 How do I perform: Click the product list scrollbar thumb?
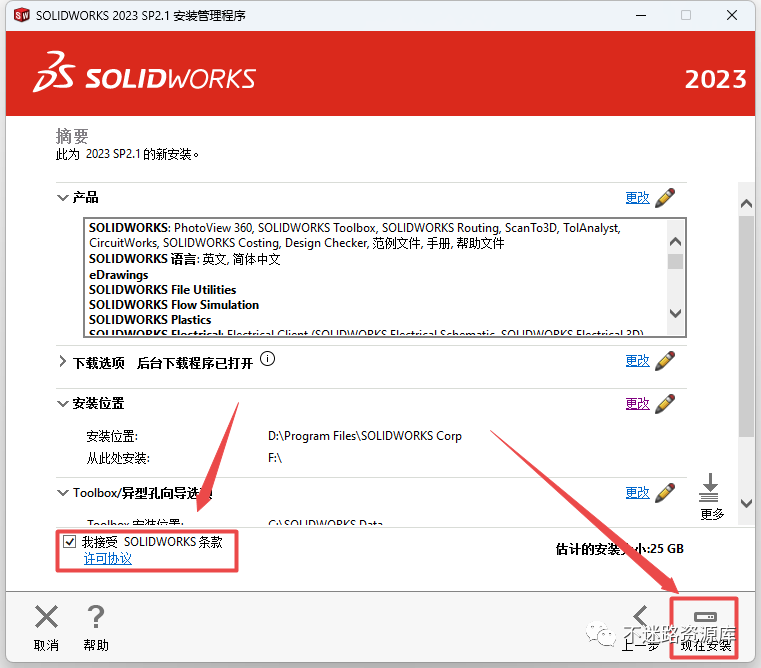(675, 261)
